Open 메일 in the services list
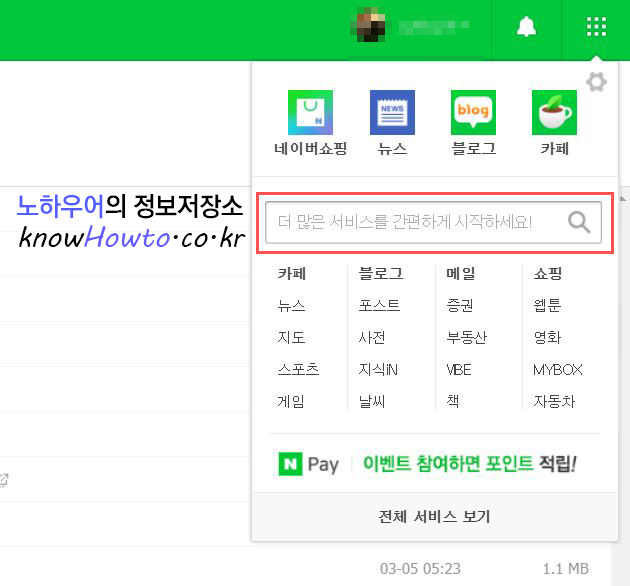The image size is (630, 586). pyautogui.click(x=461, y=274)
